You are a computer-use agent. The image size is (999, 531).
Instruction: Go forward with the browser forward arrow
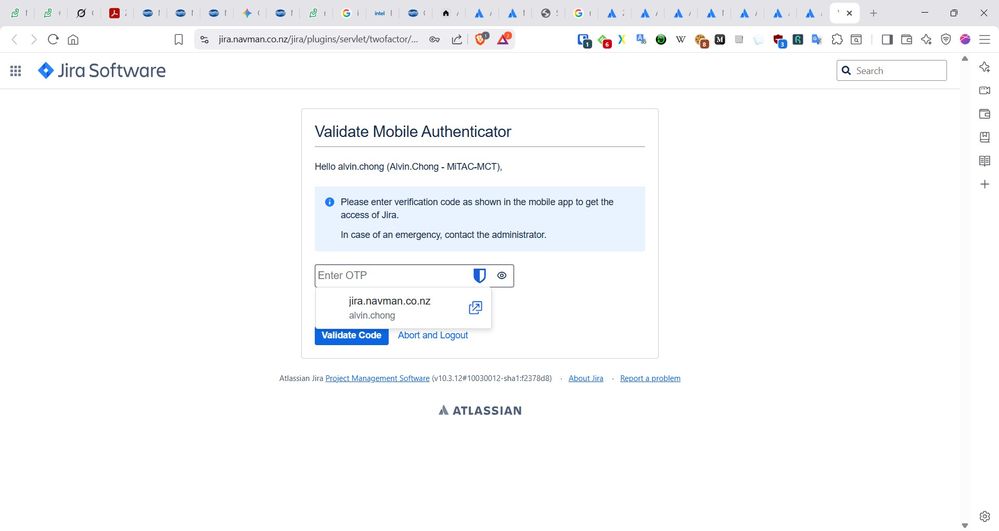[x=34, y=40]
